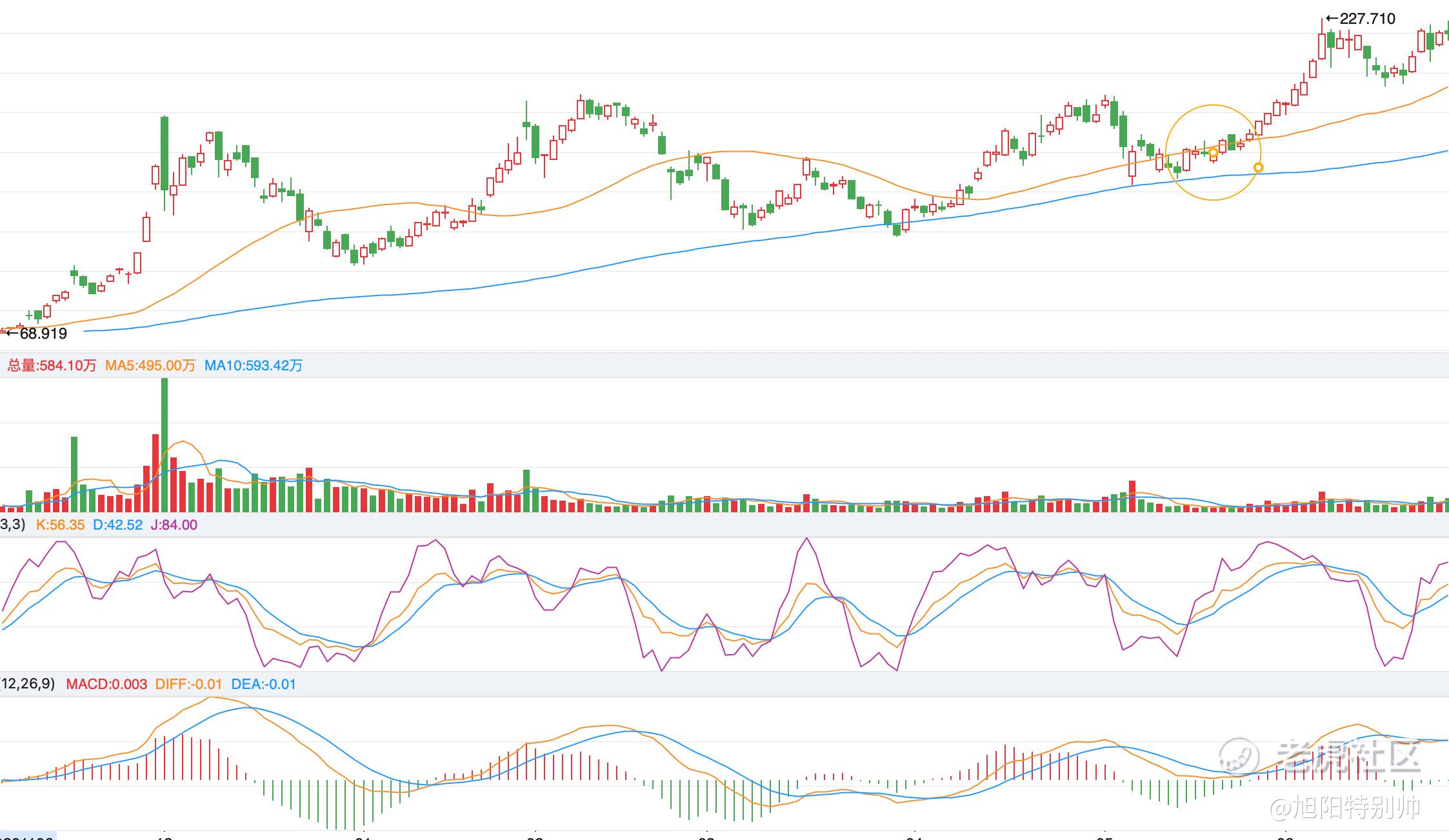Click the 68.919 low price label
The width and height of the screenshot is (1449, 840).
tap(43, 334)
